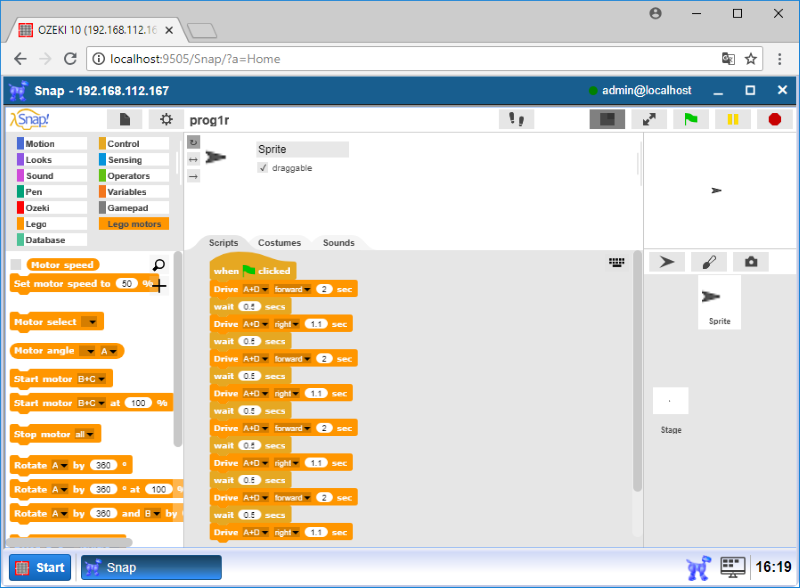This screenshot has width=800, height=588.
Task: Reload the browser page
Action: coord(70,59)
